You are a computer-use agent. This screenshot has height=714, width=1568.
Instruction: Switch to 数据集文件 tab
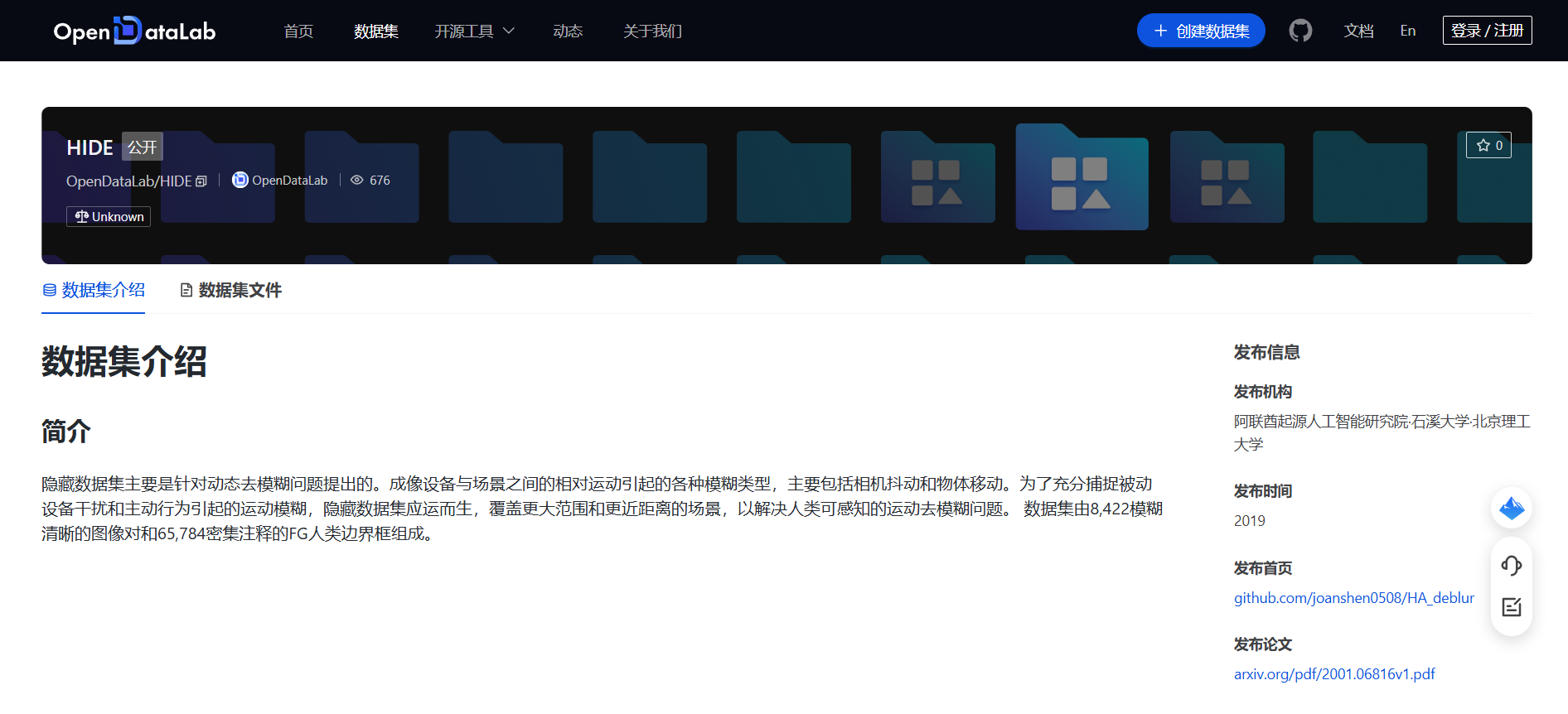point(231,290)
